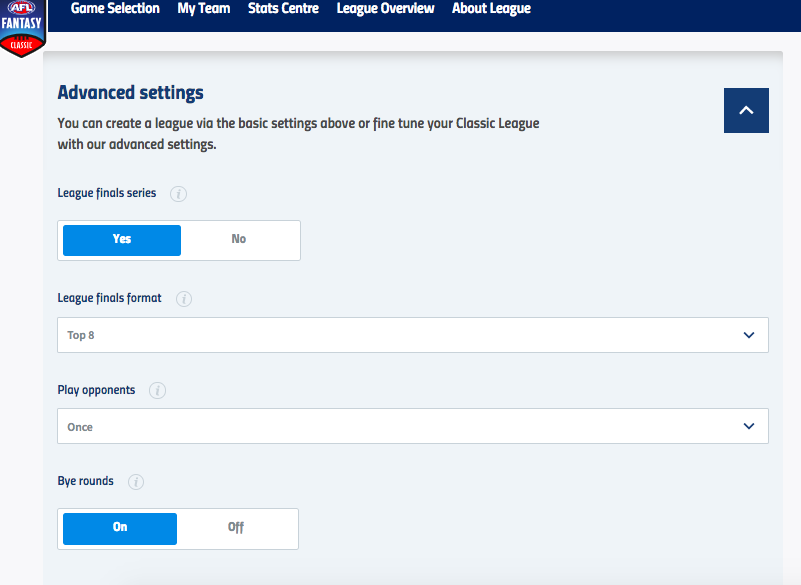Image resolution: width=801 pixels, height=585 pixels.
Task: Click info icon next to League finals series
Action: (178, 194)
